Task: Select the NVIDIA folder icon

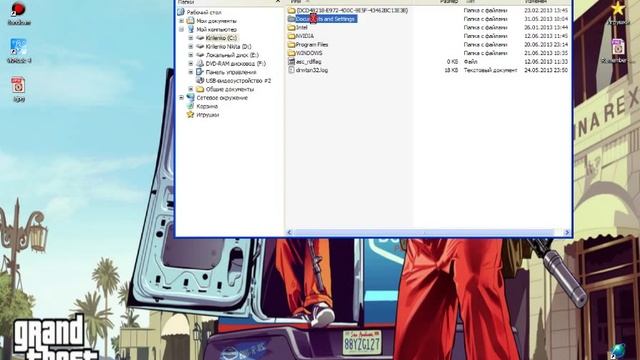Action: [x=291, y=36]
